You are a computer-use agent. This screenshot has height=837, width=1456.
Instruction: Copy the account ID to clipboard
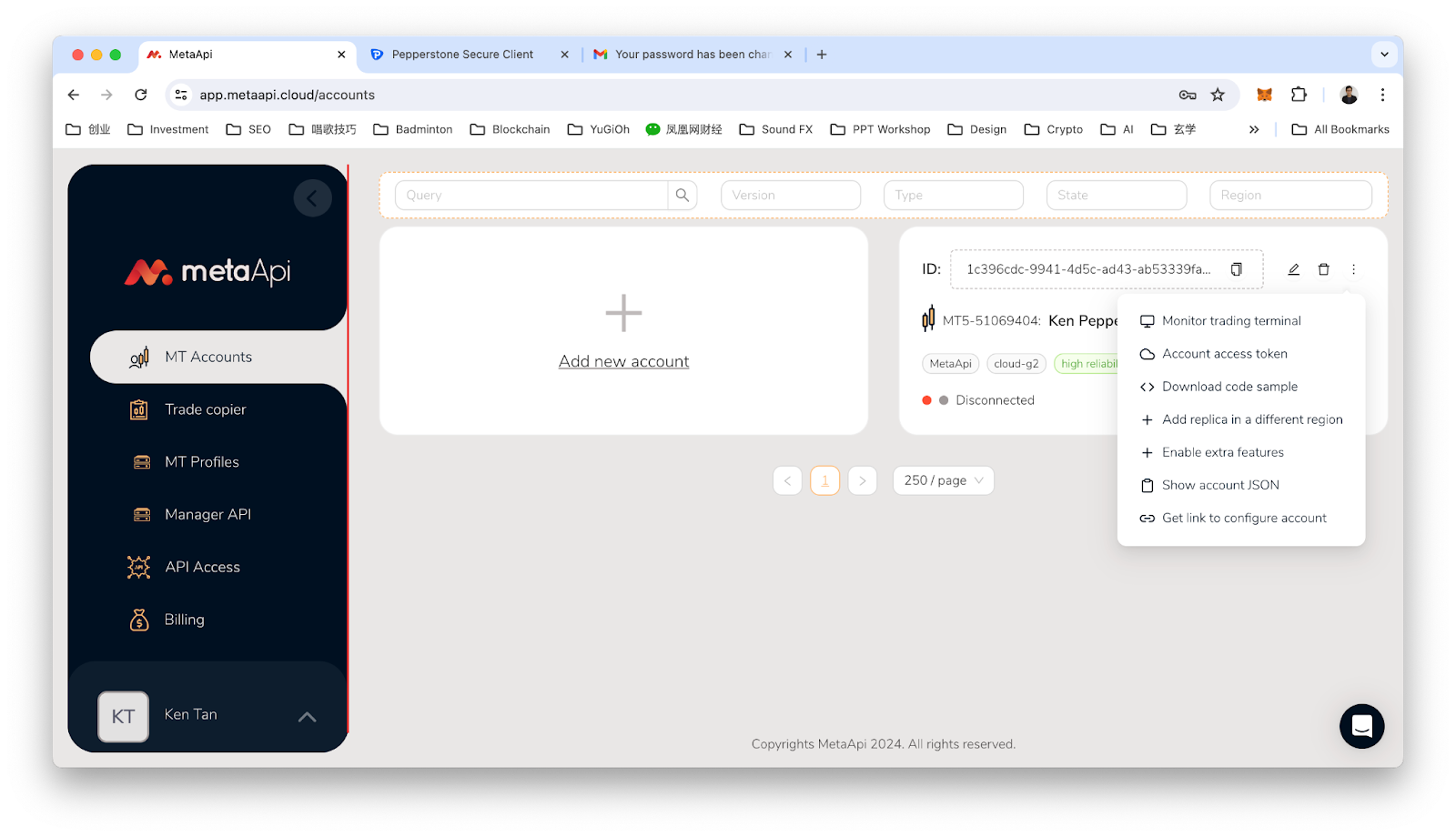1237,269
